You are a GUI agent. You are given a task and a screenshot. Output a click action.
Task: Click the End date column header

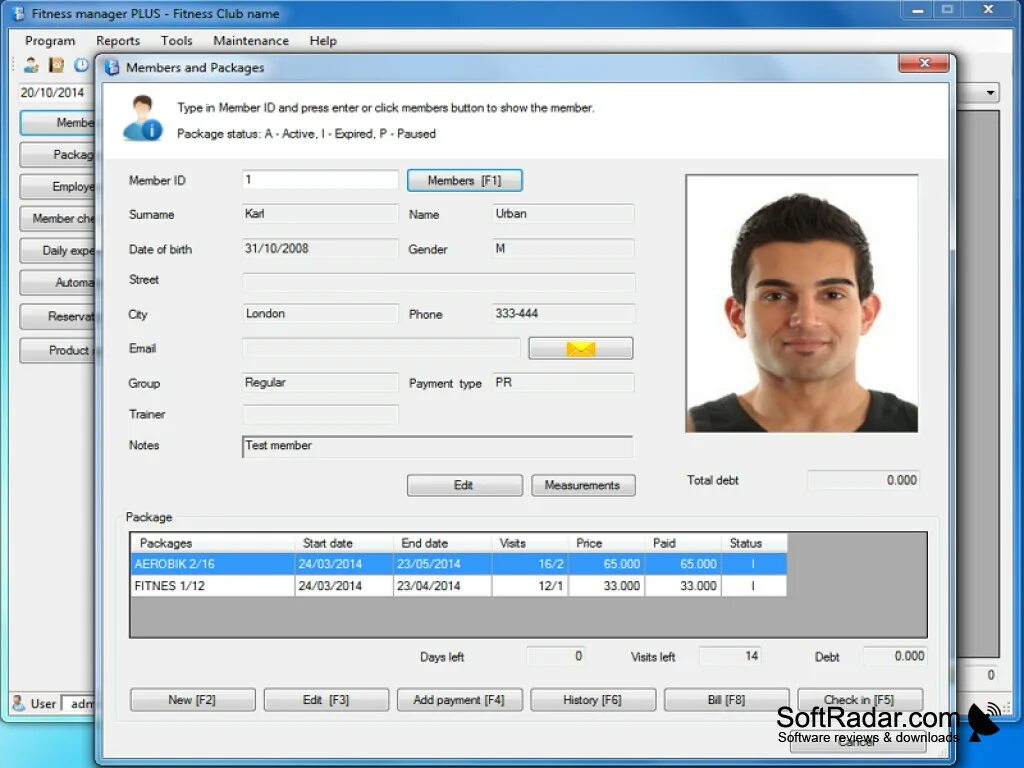click(443, 543)
